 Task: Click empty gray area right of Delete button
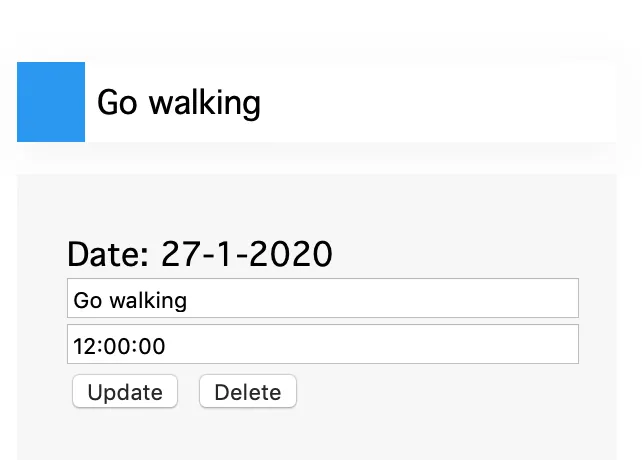[x=440, y=392]
